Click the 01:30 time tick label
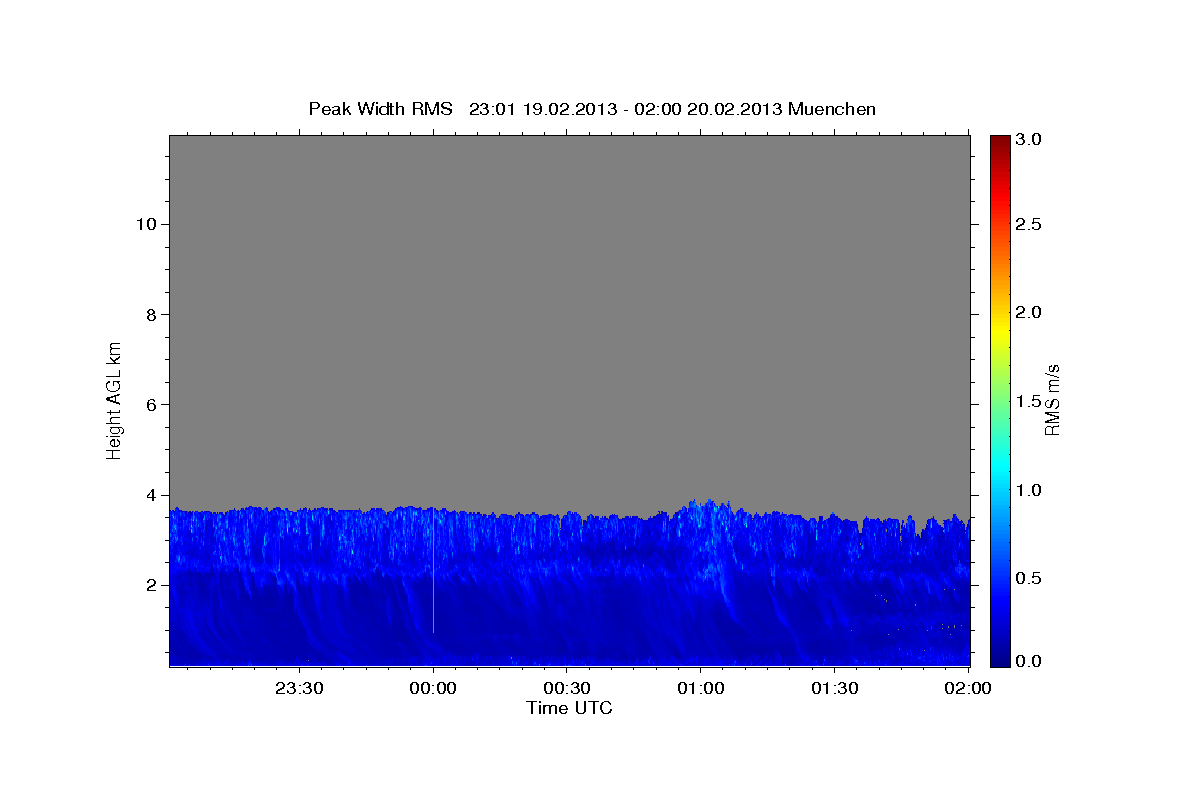This screenshot has width=1200, height=800. 834,689
